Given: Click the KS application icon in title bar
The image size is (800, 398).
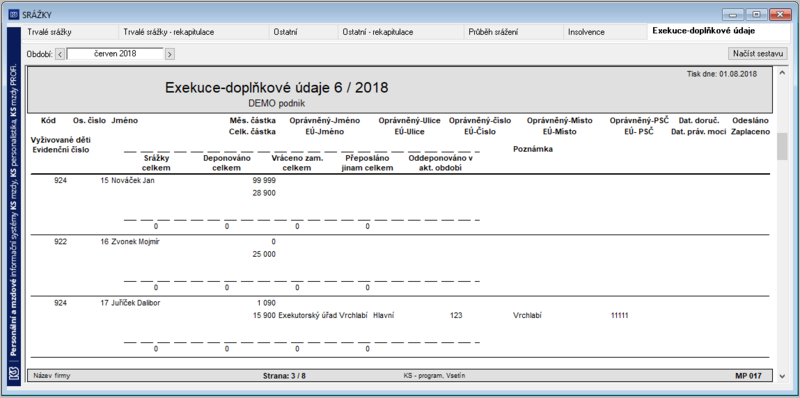Looking at the screenshot, I should (x=14, y=15).
